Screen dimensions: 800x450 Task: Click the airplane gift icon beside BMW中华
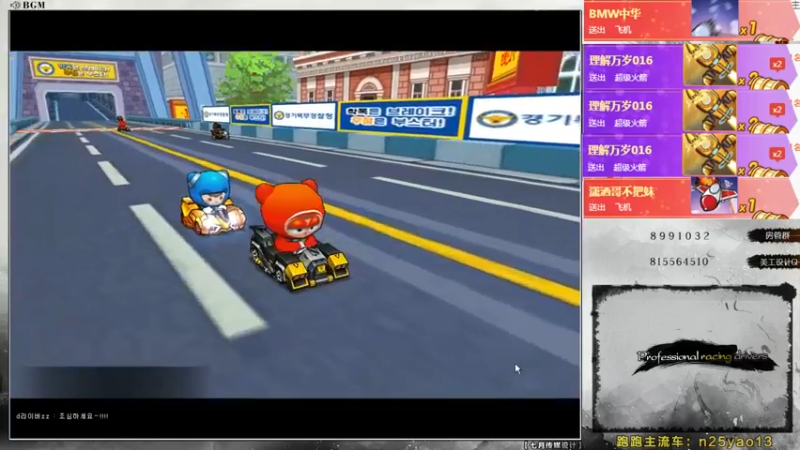[714, 19]
